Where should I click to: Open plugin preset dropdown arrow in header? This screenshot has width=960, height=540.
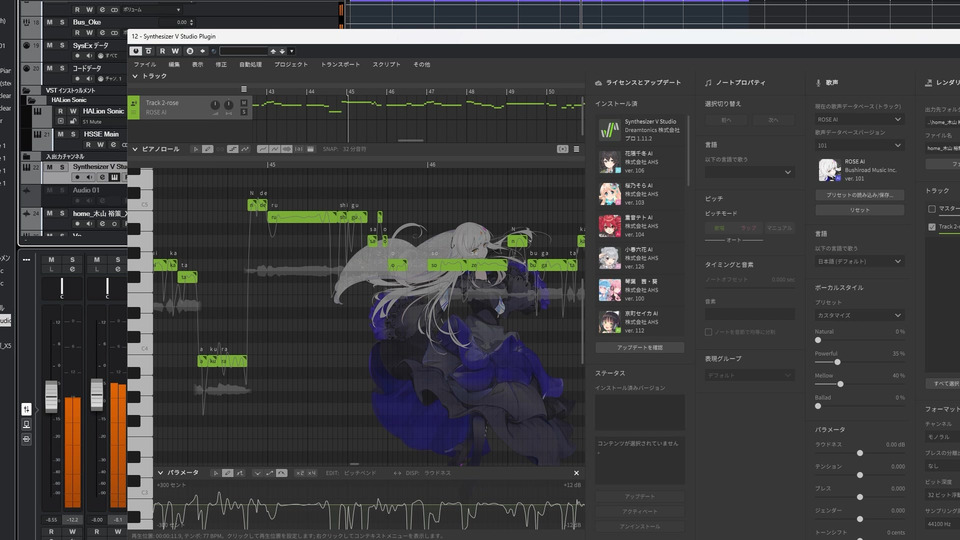(x=291, y=51)
